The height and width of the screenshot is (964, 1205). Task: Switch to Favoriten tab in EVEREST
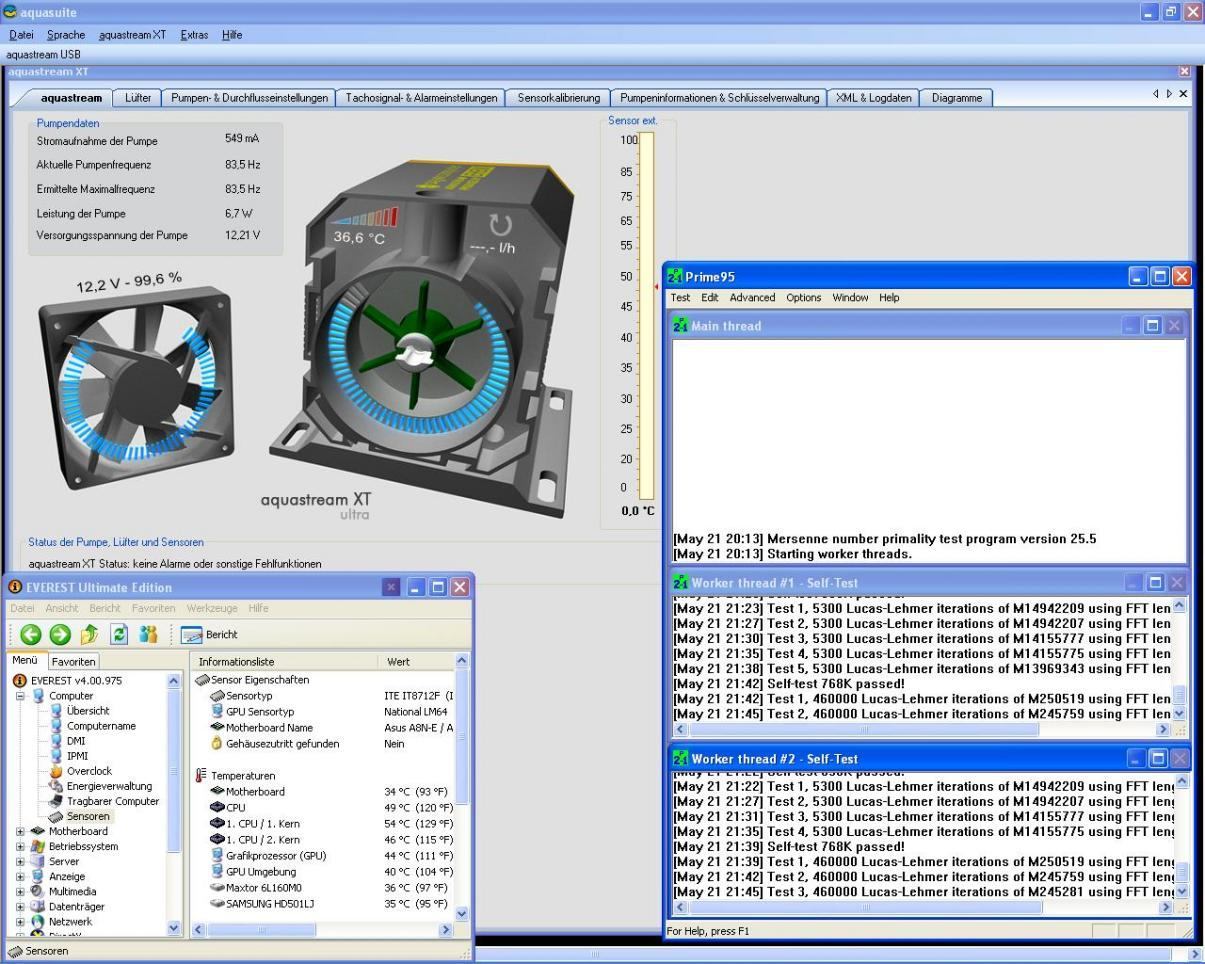[73, 661]
